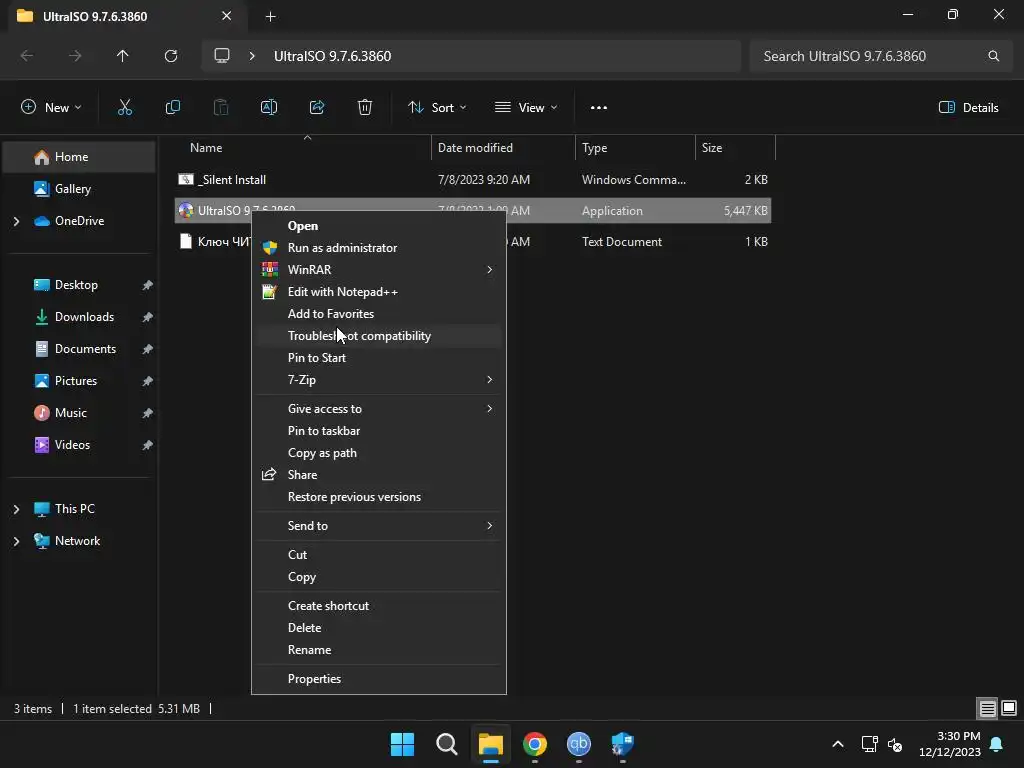Select Add to Favorites
Screen dimensions: 1024x768
click(378, 314)
